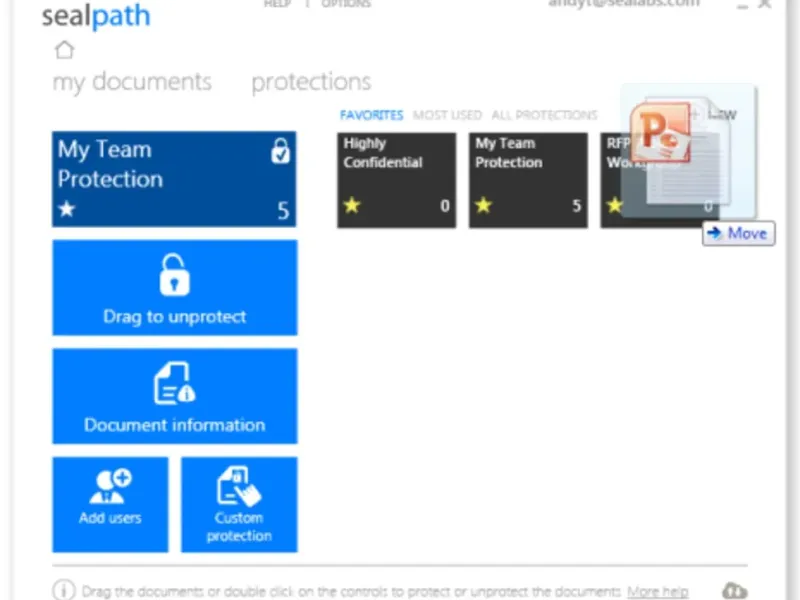800x600 pixels.
Task: Open the Document information tile
Action: 175,396
